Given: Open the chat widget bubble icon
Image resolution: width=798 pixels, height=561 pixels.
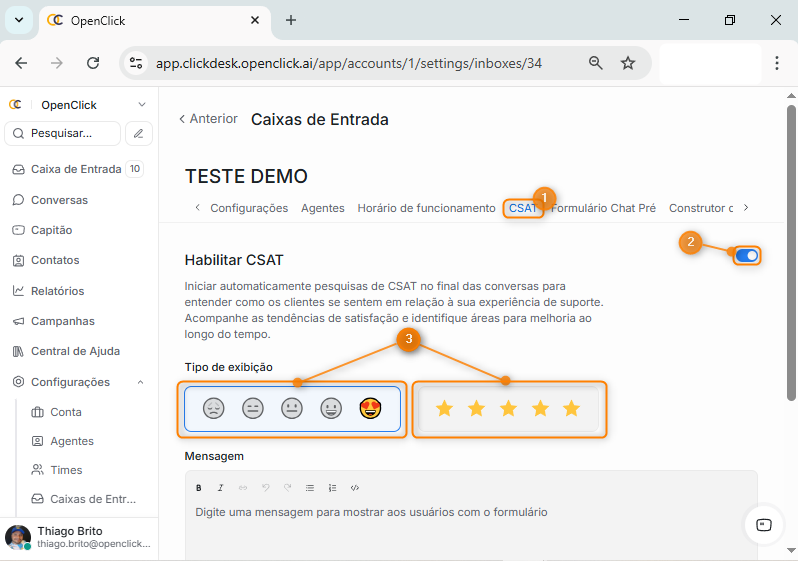Looking at the screenshot, I should [763, 525].
